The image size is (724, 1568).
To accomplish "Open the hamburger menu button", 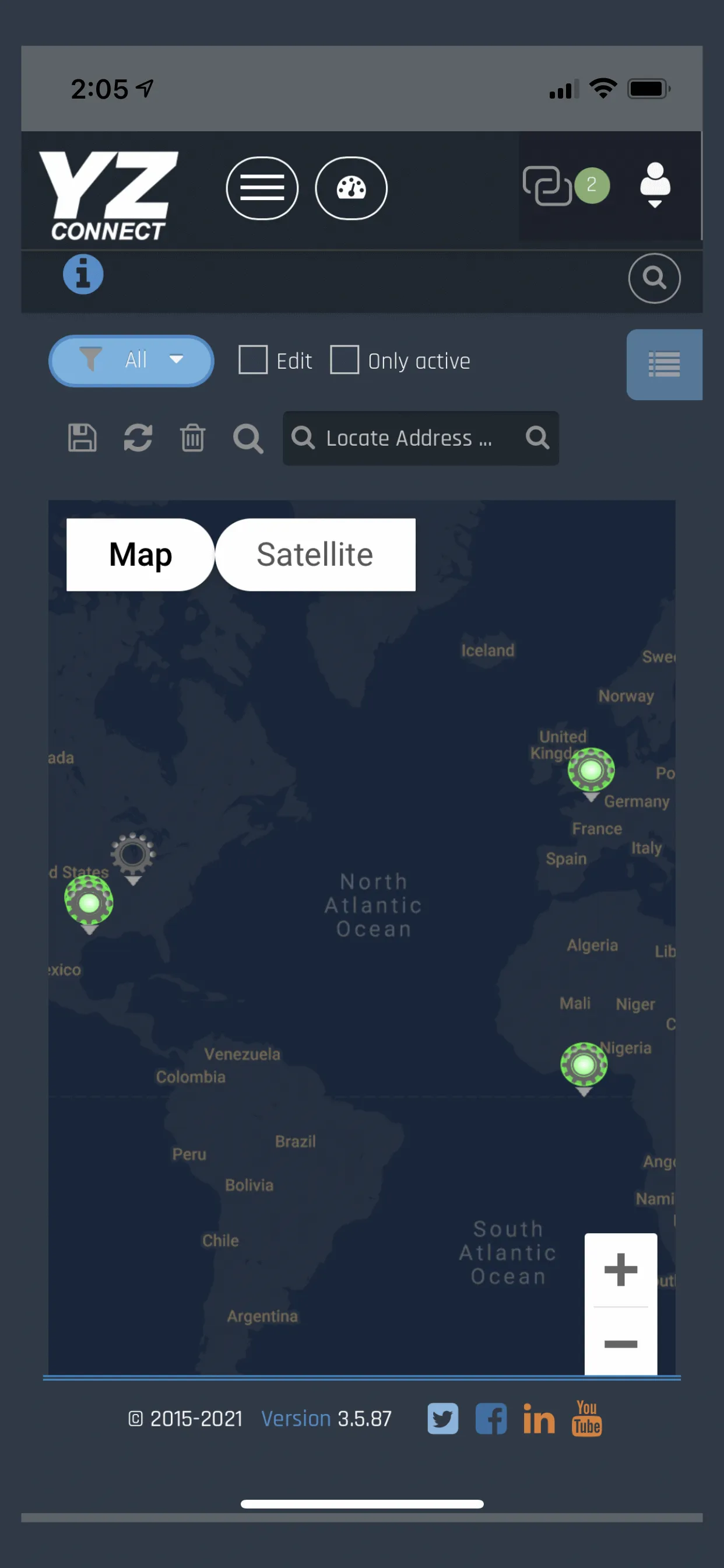I will pos(262,188).
